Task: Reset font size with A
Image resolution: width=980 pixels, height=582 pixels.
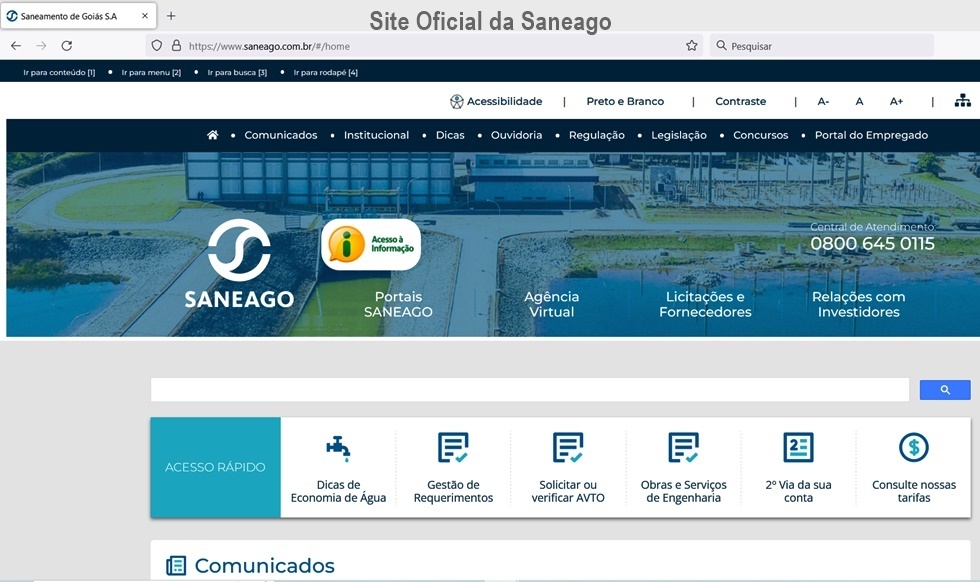Action: (x=859, y=101)
